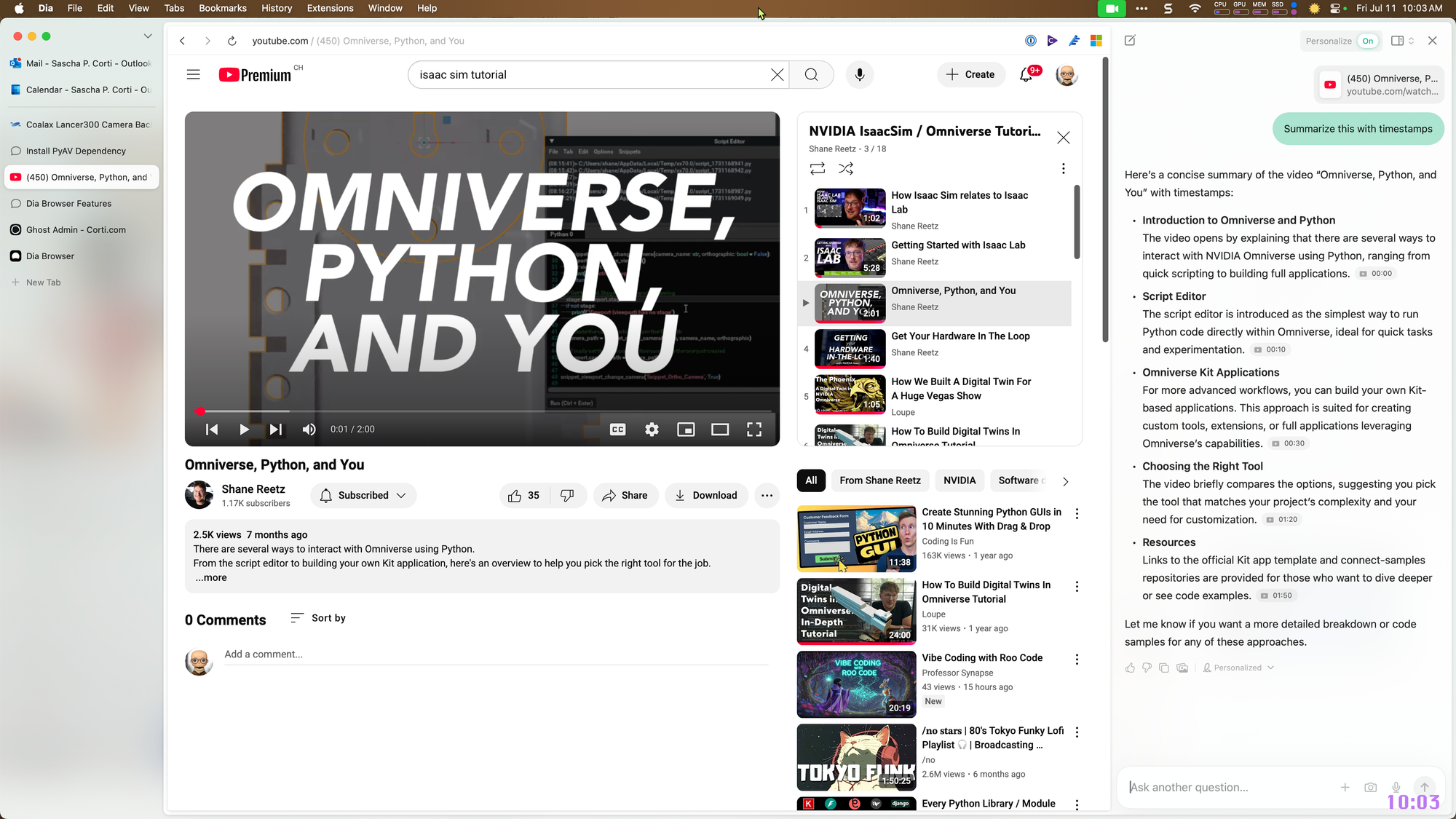
Task: Enter fullscreen mode on video player
Action: pyautogui.click(x=754, y=430)
